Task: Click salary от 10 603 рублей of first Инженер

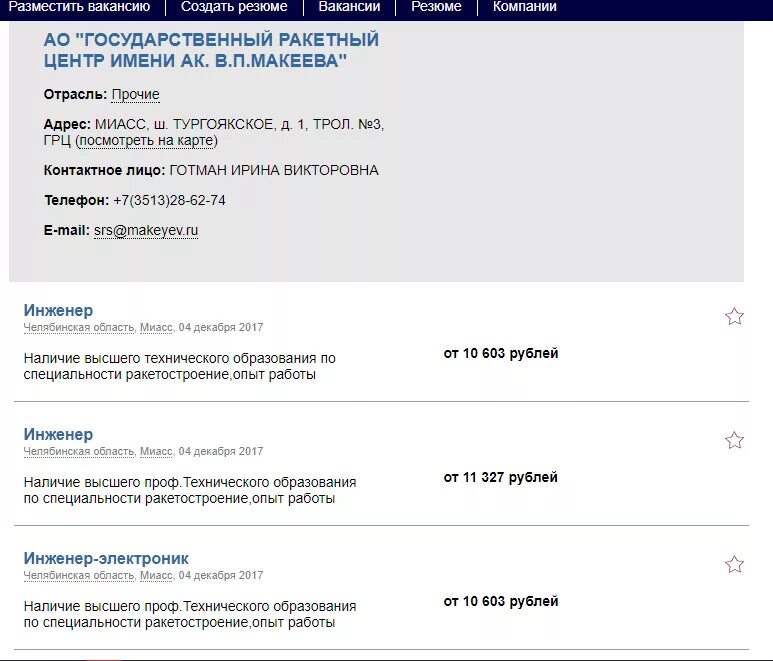Action: tap(501, 353)
